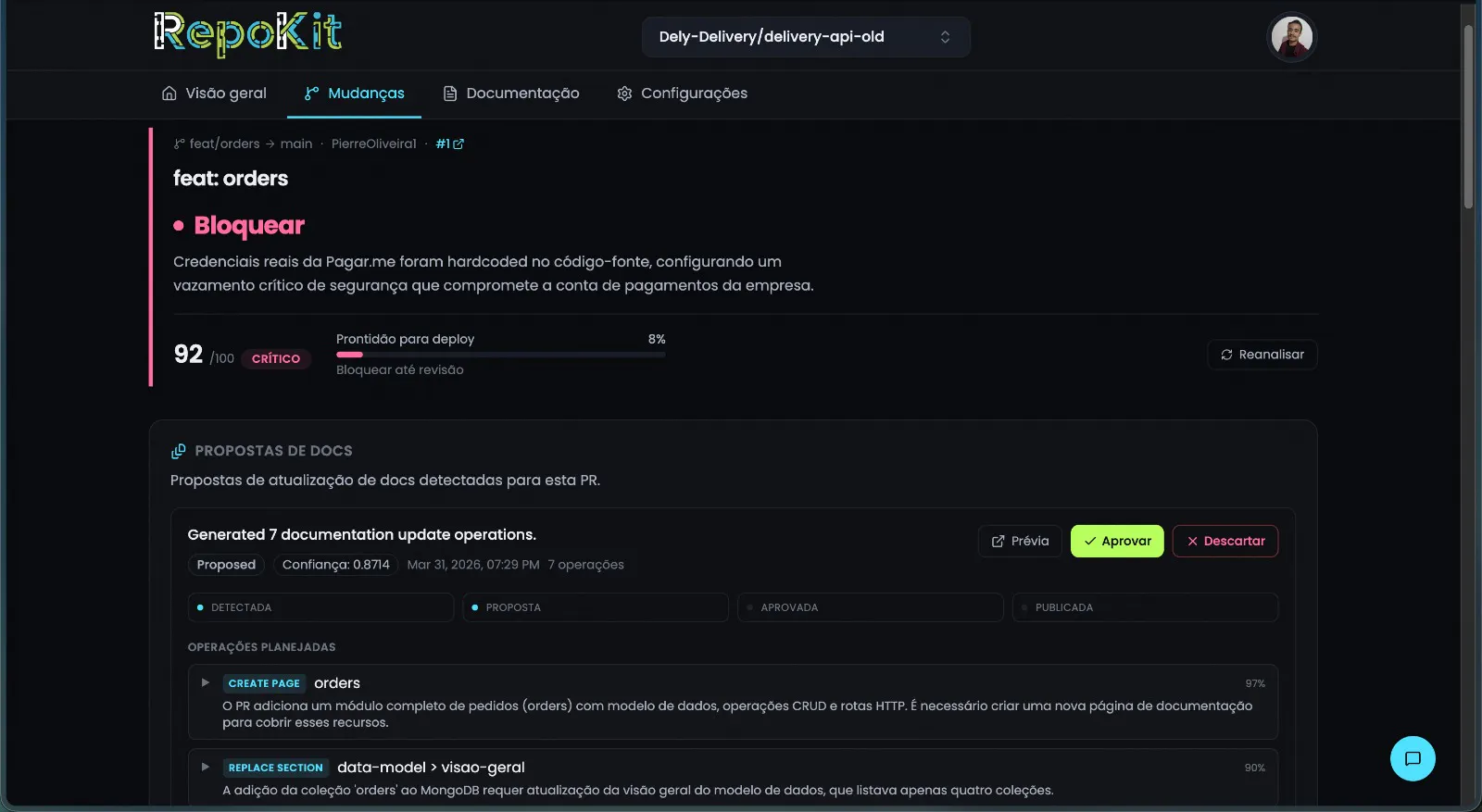This screenshot has width=1482, height=812.
Task: Click the feat: orders title
Action: tap(231, 179)
